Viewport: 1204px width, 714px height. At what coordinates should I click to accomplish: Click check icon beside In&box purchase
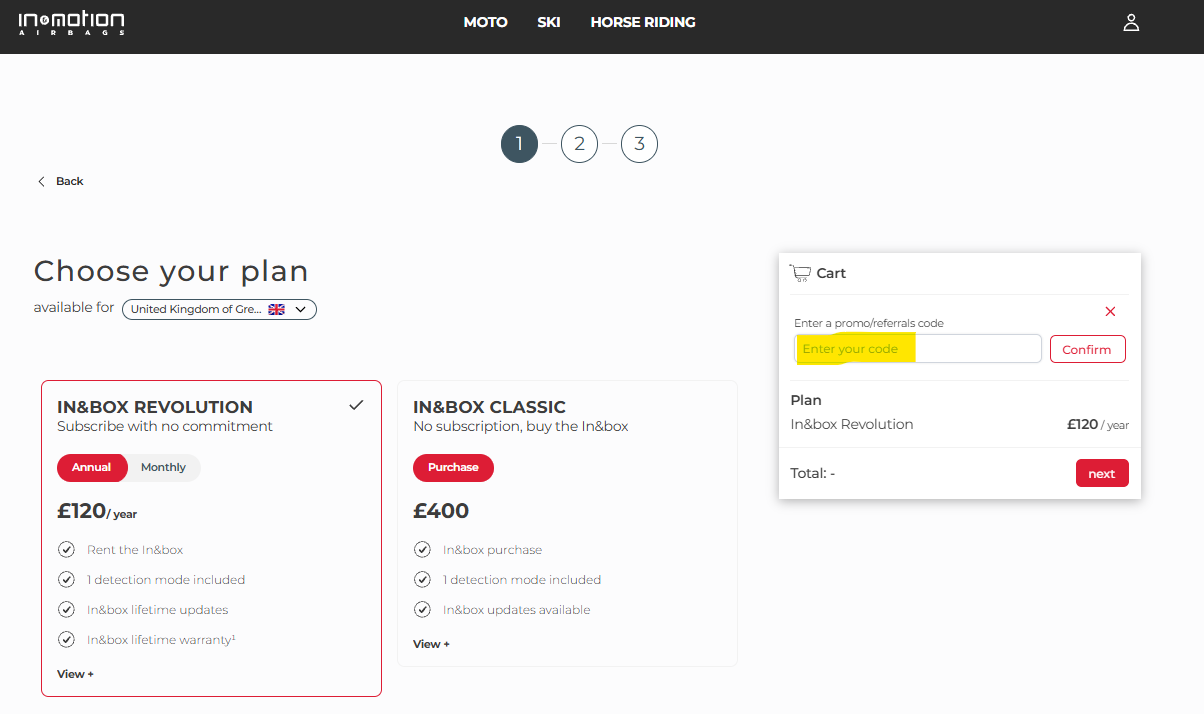(423, 550)
